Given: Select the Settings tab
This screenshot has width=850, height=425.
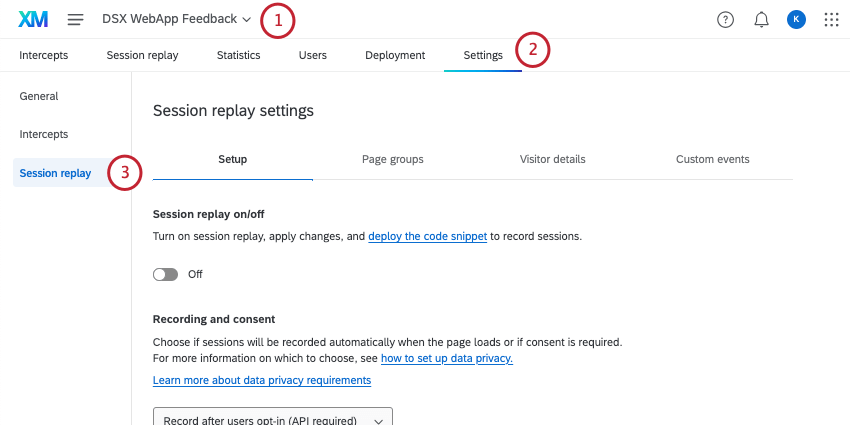Looking at the screenshot, I should click(x=483, y=55).
